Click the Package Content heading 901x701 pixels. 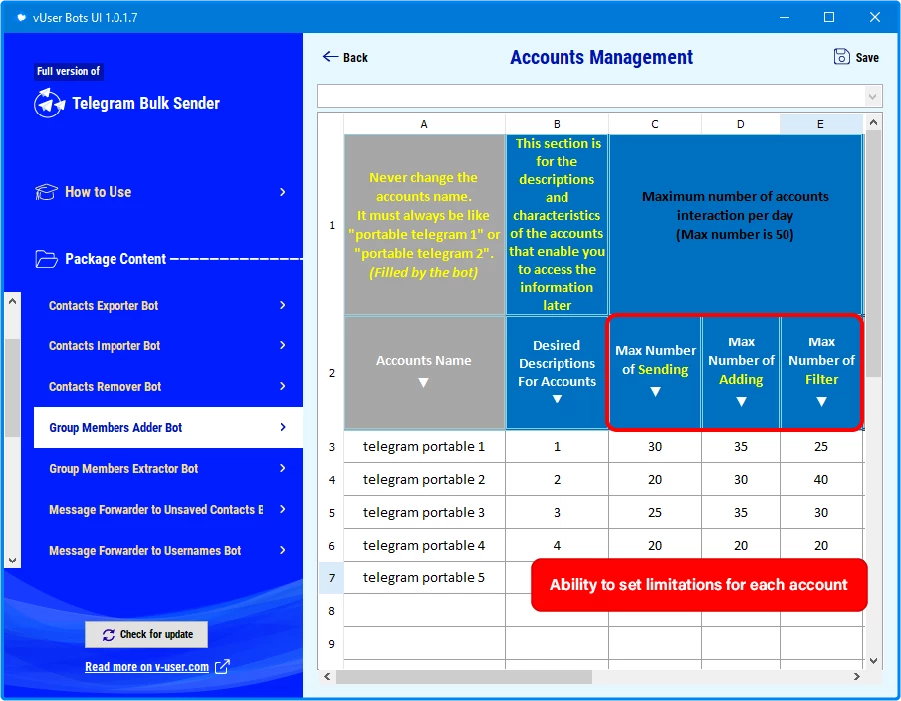click(x=115, y=259)
